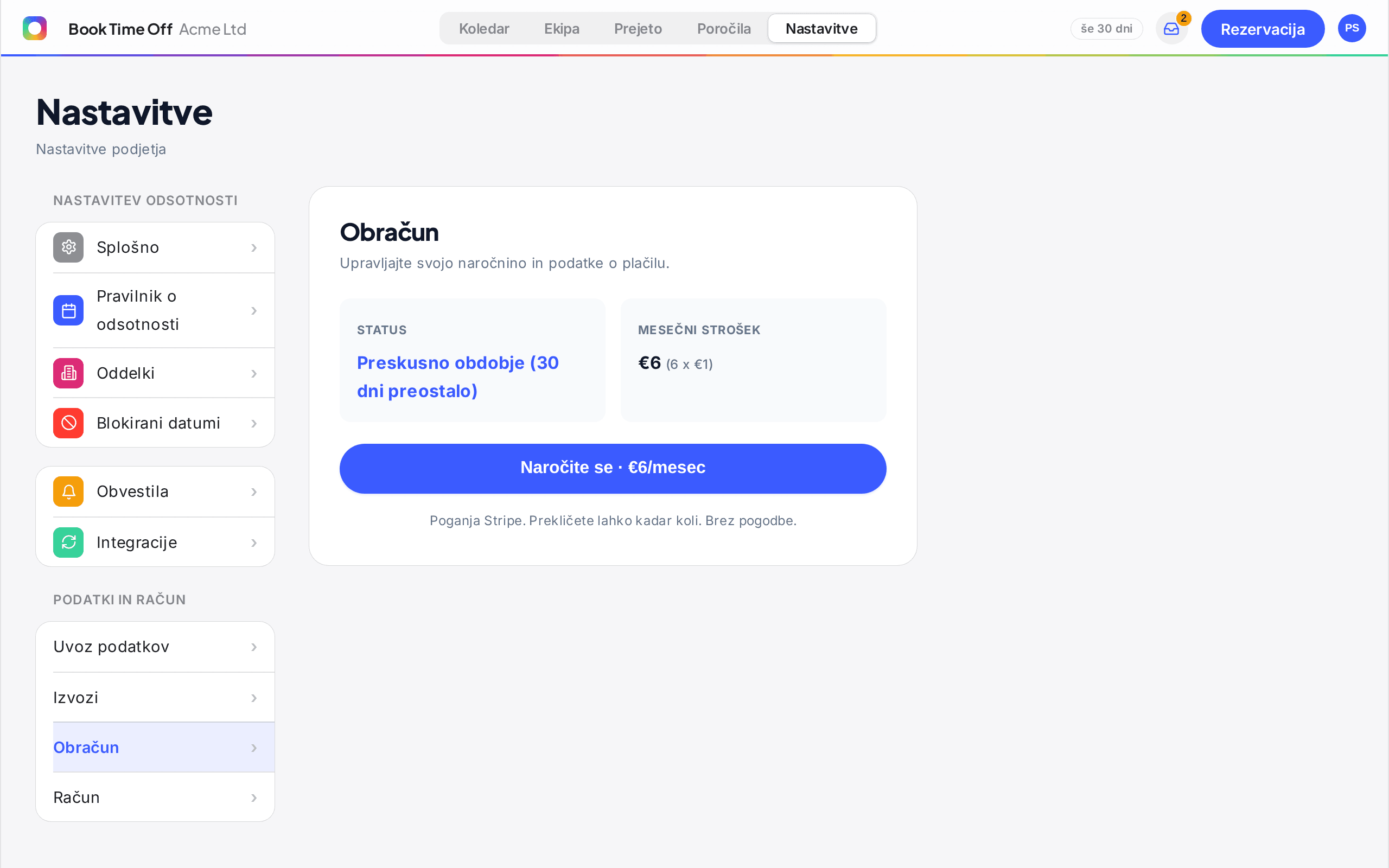Switch to the Koledar tab
1389x868 pixels.
tap(484, 29)
